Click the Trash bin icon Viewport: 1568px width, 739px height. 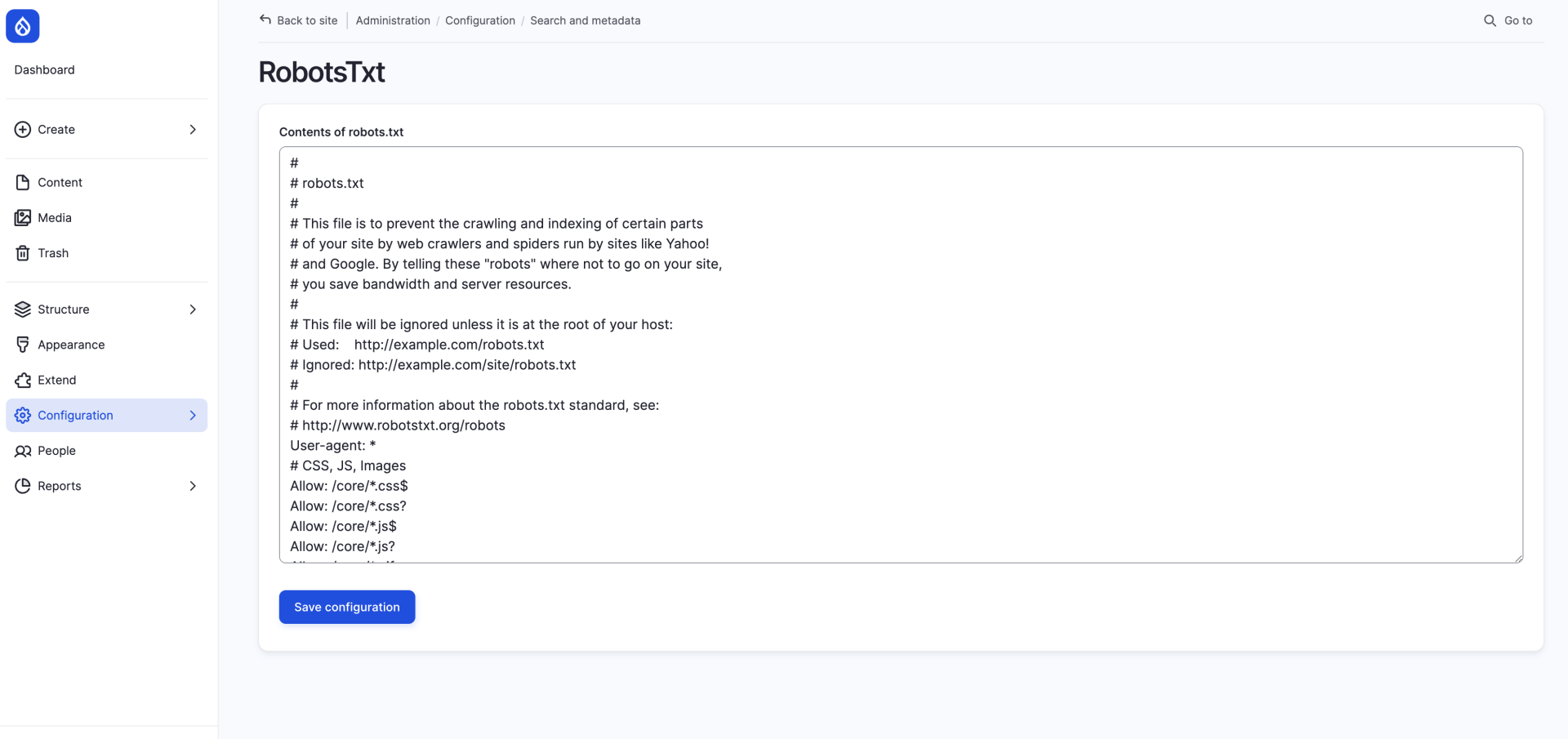(x=23, y=253)
